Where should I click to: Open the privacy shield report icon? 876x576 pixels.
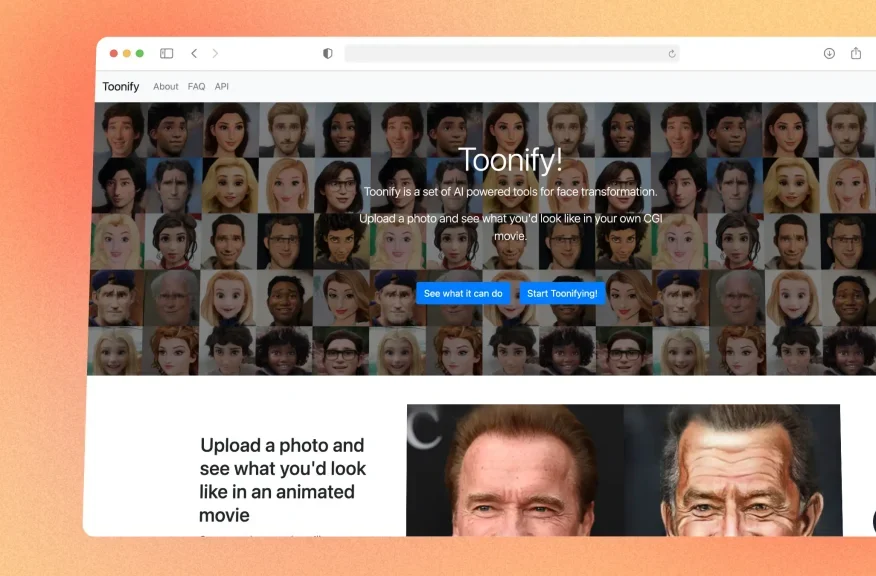327,54
